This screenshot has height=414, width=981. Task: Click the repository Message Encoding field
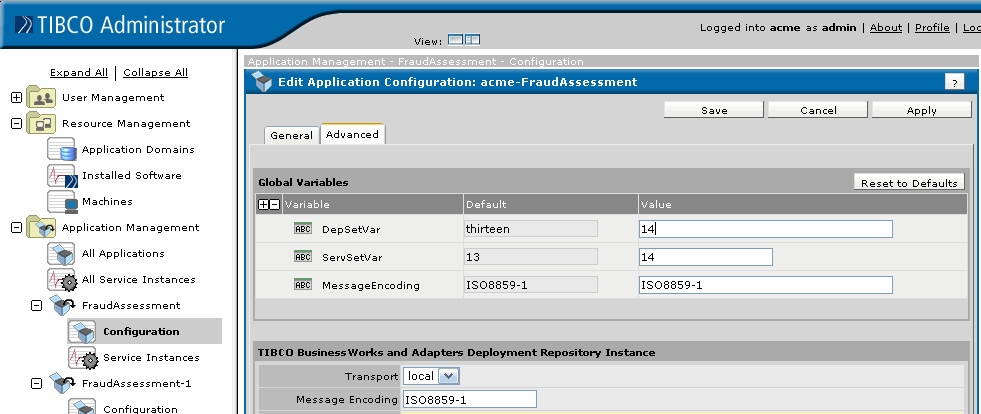coord(469,399)
